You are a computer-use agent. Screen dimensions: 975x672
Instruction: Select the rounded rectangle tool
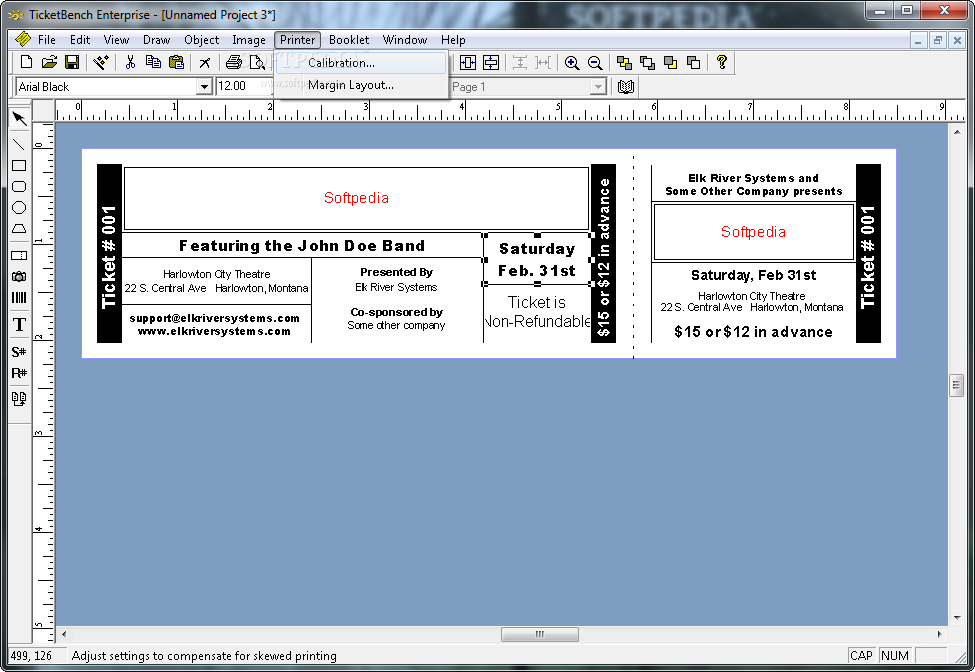pos(19,186)
